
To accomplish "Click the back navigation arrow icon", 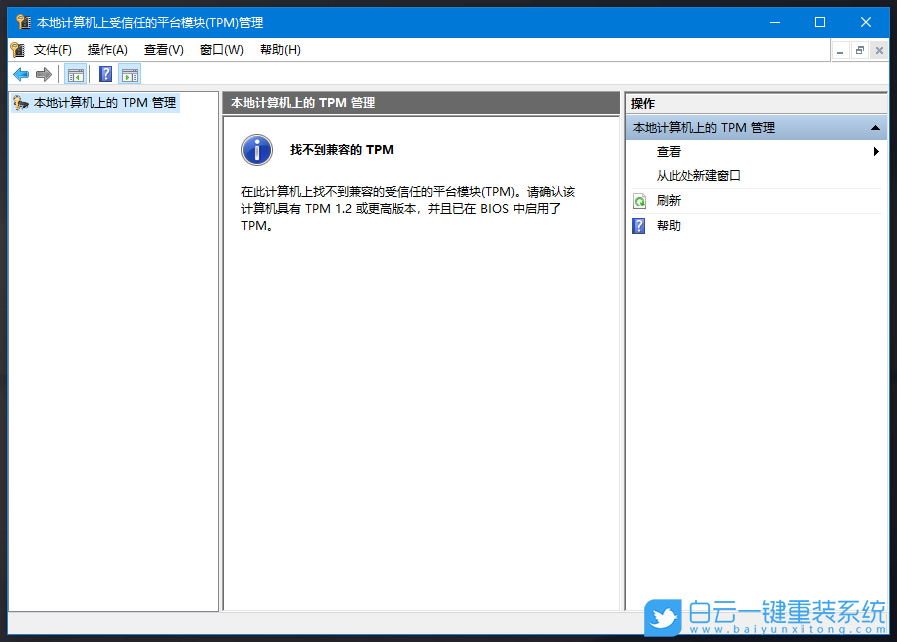I will click(21, 73).
